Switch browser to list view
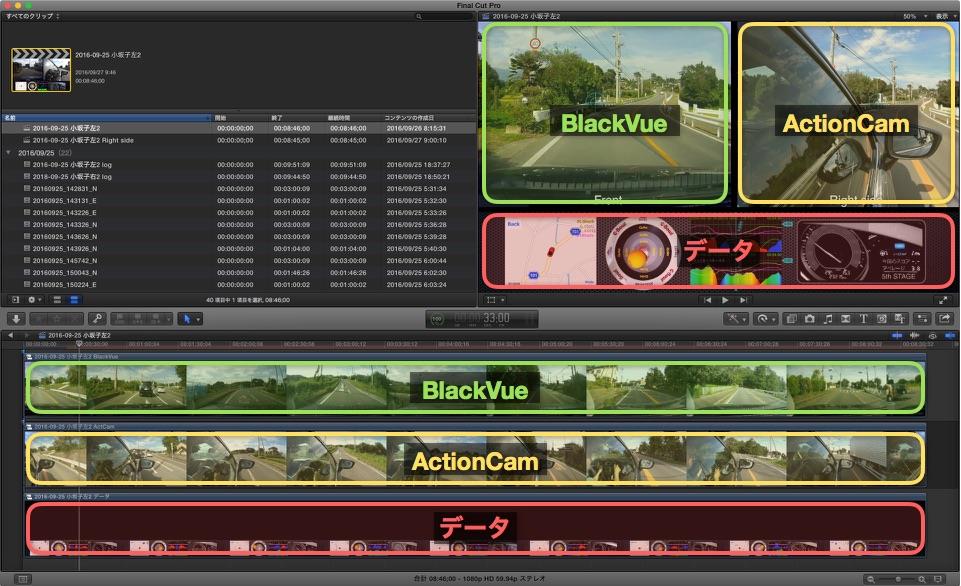961x586 pixels. coord(74,300)
